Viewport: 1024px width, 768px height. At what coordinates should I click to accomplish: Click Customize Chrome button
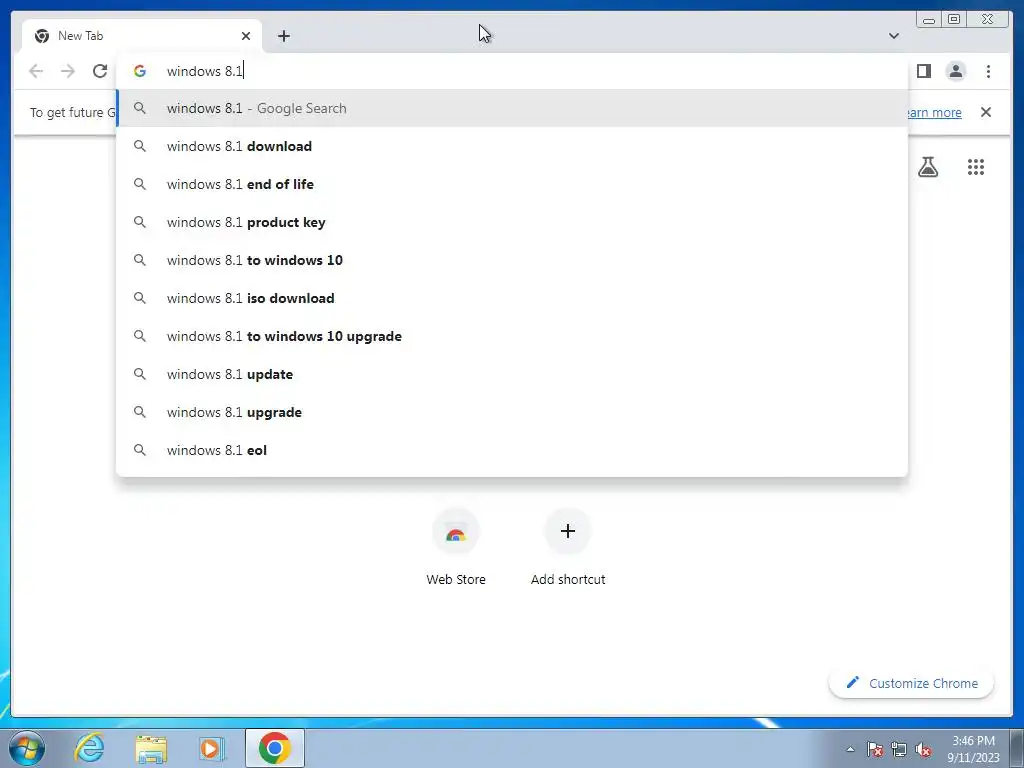click(911, 683)
